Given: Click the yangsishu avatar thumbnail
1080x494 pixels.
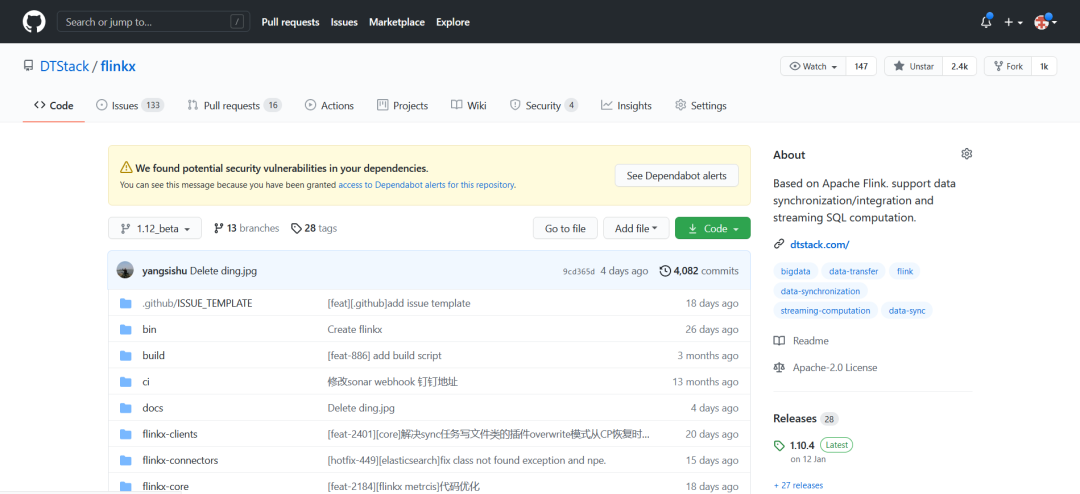Looking at the screenshot, I should [x=125, y=270].
